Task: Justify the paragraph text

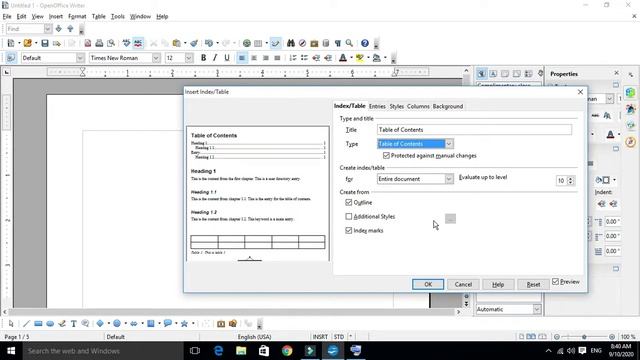Action: [277, 58]
